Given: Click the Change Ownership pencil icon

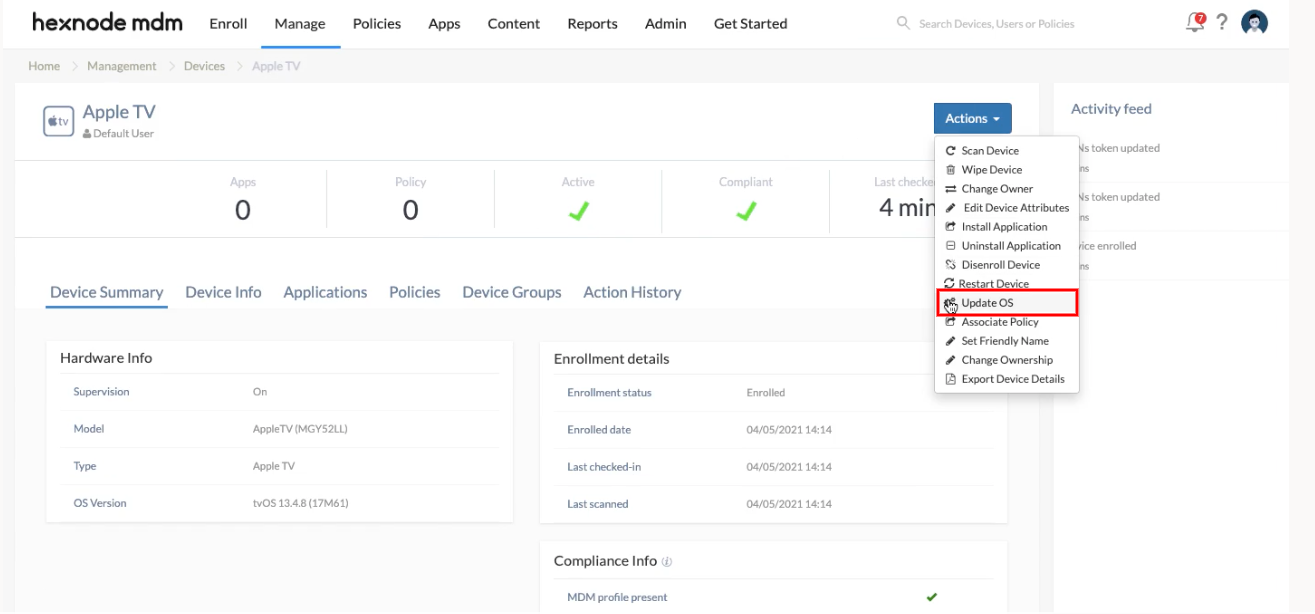Looking at the screenshot, I should pos(951,360).
